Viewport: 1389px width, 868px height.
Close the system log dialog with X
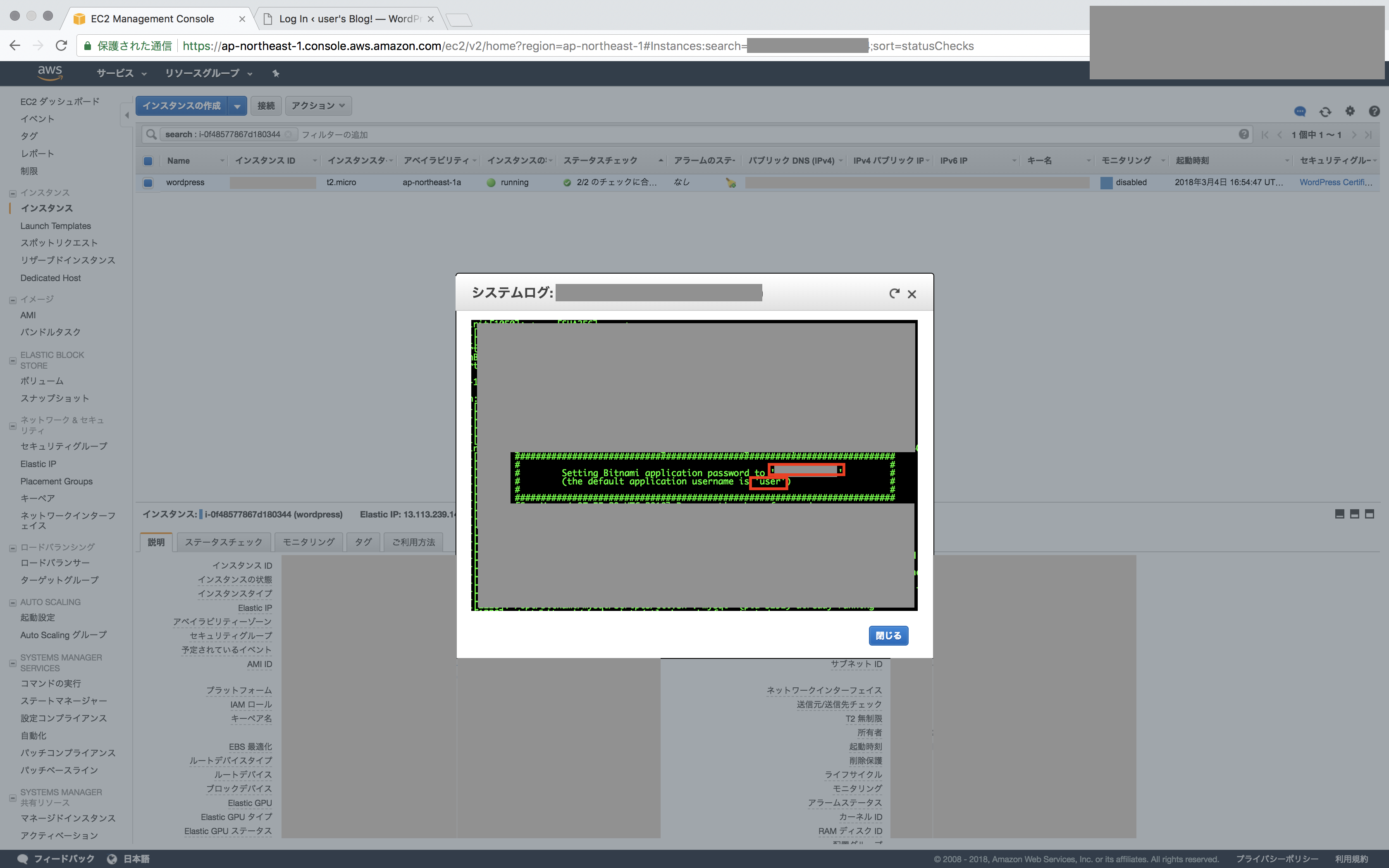pyautogui.click(x=912, y=294)
